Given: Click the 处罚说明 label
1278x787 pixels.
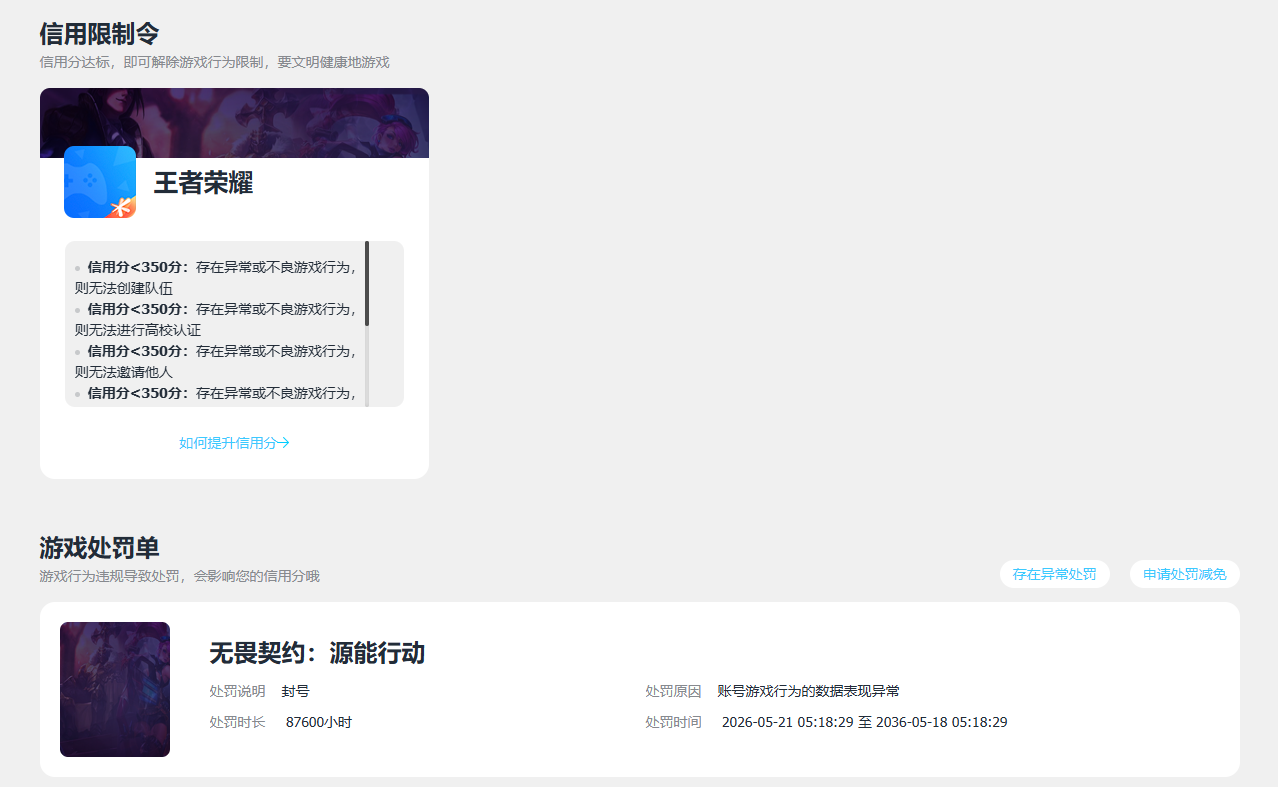Looking at the screenshot, I should pyautogui.click(x=237, y=691).
